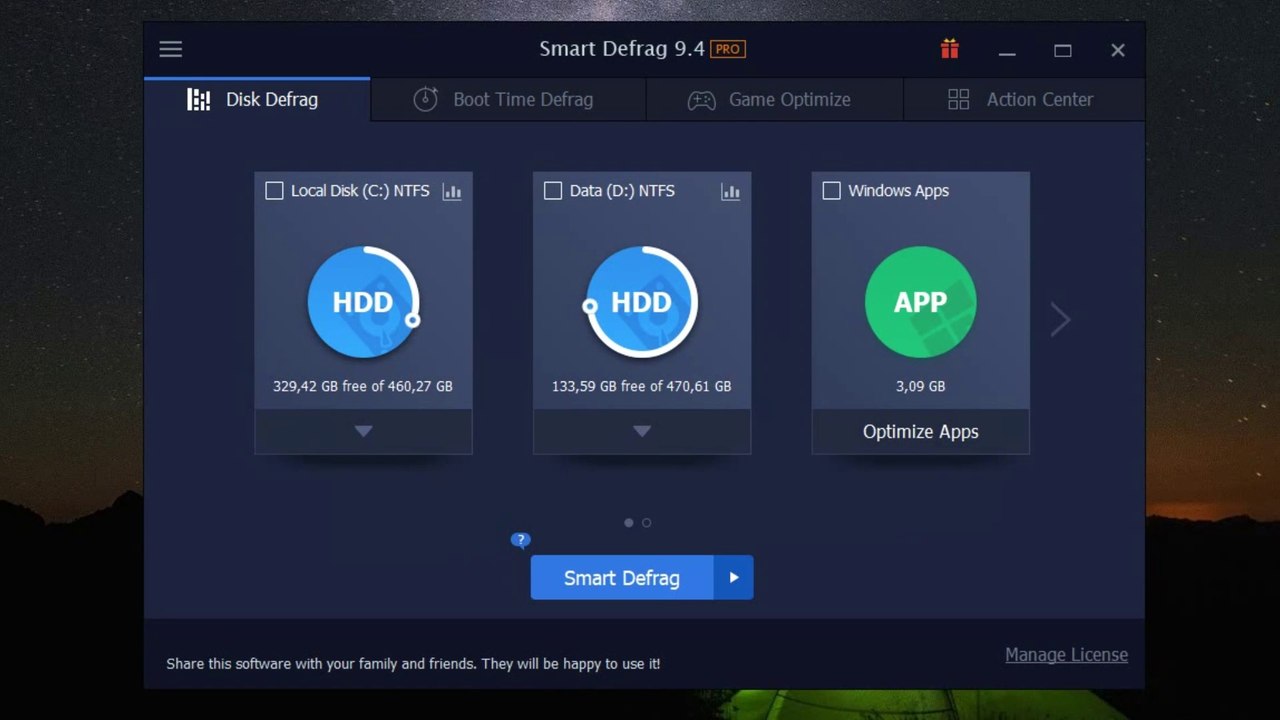Open the Action Center tab
The image size is (1280, 720).
click(x=1024, y=100)
